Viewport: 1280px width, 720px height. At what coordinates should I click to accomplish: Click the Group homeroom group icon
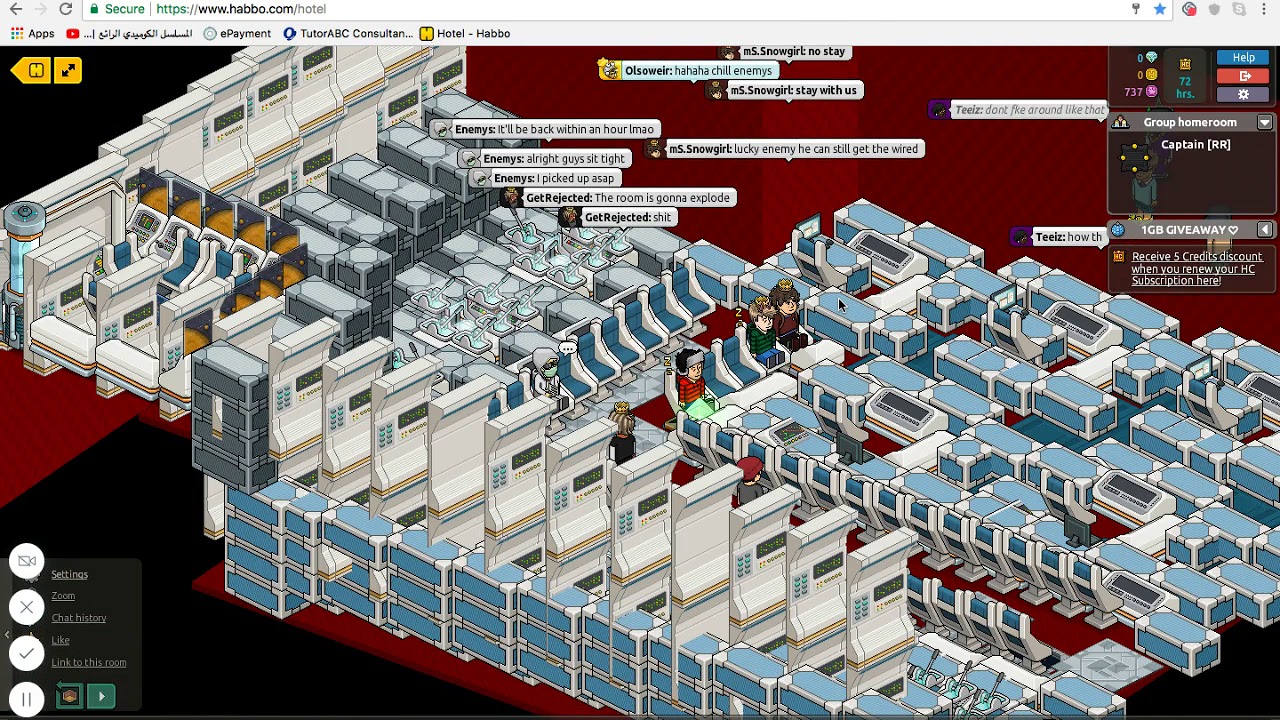tap(1121, 122)
